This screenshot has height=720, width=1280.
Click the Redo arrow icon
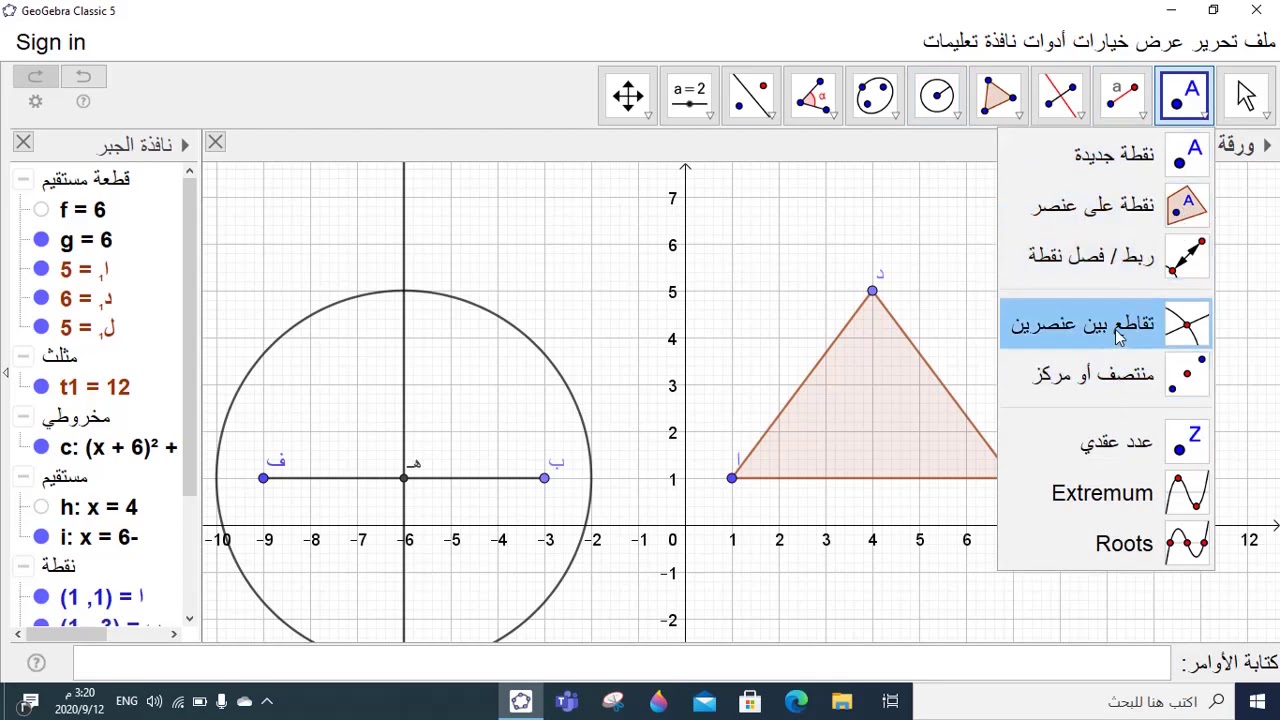(36, 77)
